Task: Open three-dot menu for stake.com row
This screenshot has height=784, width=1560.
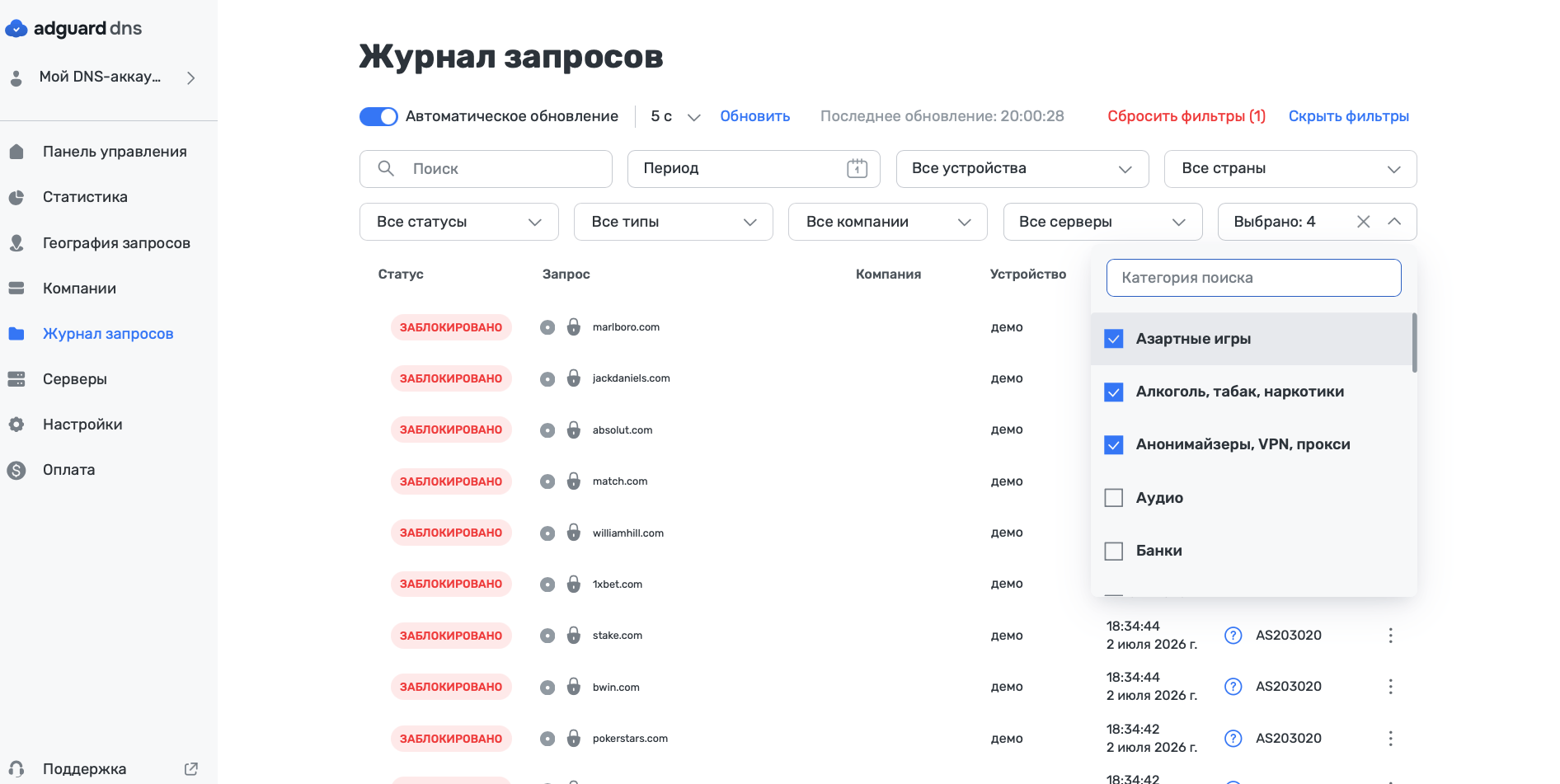Action: click(x=1391, y=636)
